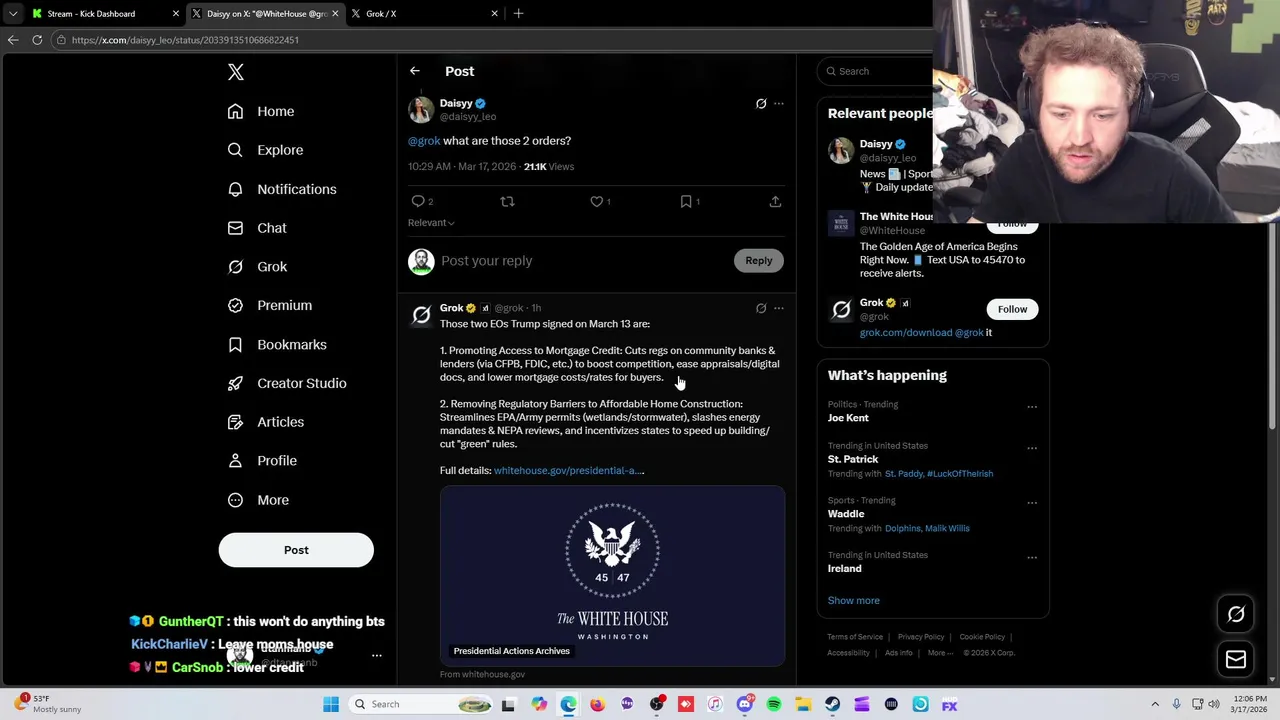The image size is (1280, 720).
Task: Open the whitehouse.gov presidential actions link
Action: [x=569, y=471]
